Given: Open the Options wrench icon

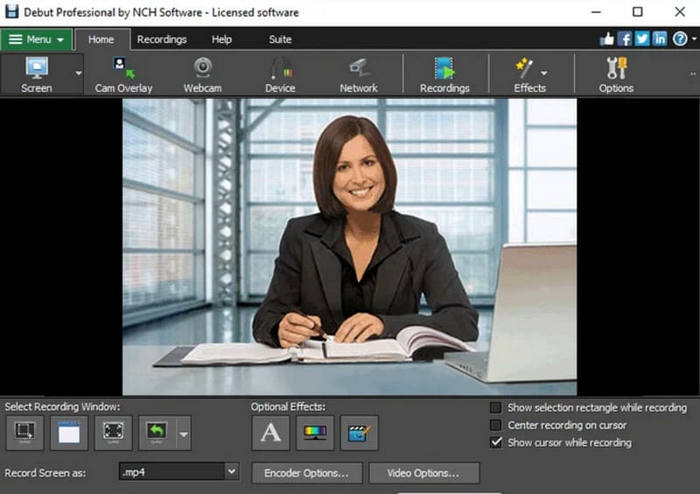Looking at the screenshot, I should pos(615,74).
